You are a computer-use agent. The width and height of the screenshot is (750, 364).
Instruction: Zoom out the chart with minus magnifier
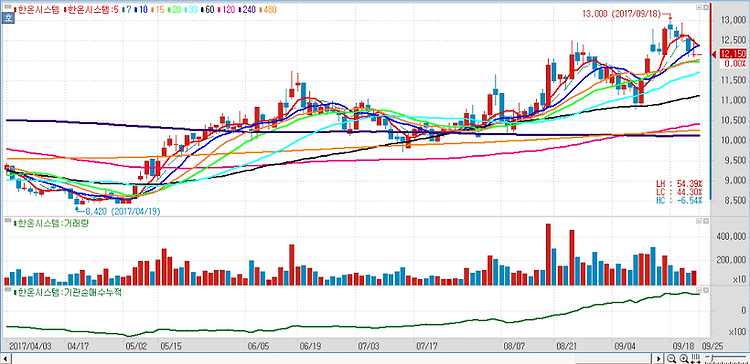672,359
